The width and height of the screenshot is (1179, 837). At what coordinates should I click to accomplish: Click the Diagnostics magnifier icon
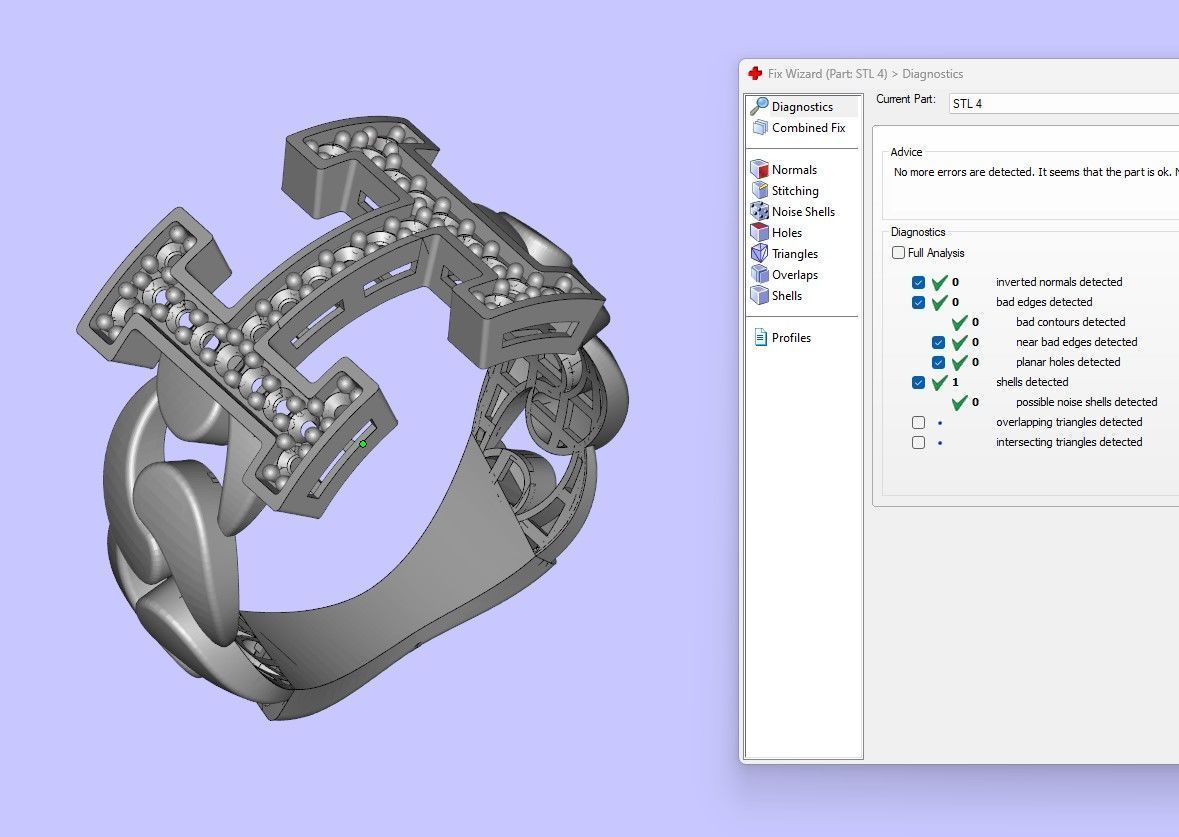click(x=759, y=106)
